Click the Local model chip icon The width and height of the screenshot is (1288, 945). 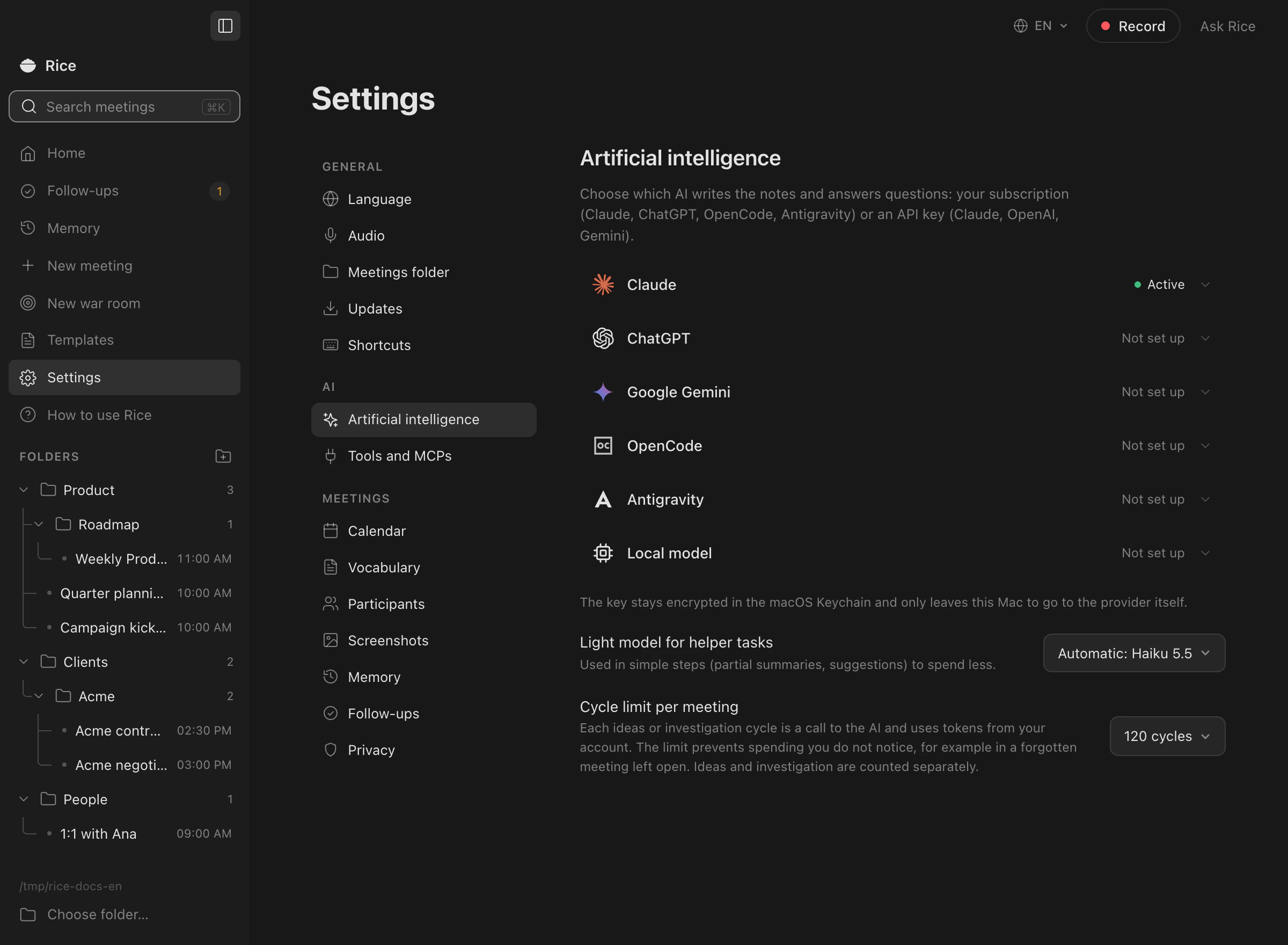(x=603, y=553)
